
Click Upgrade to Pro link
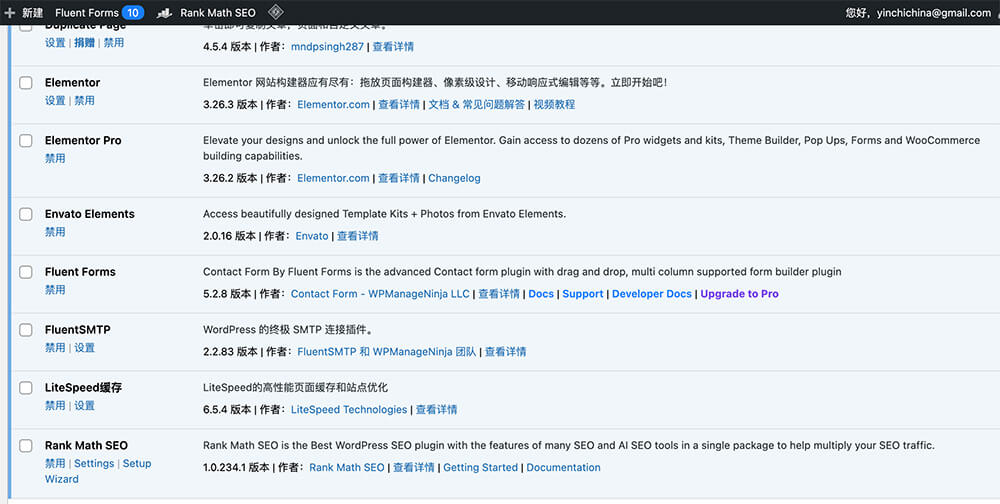coord(740,294)
